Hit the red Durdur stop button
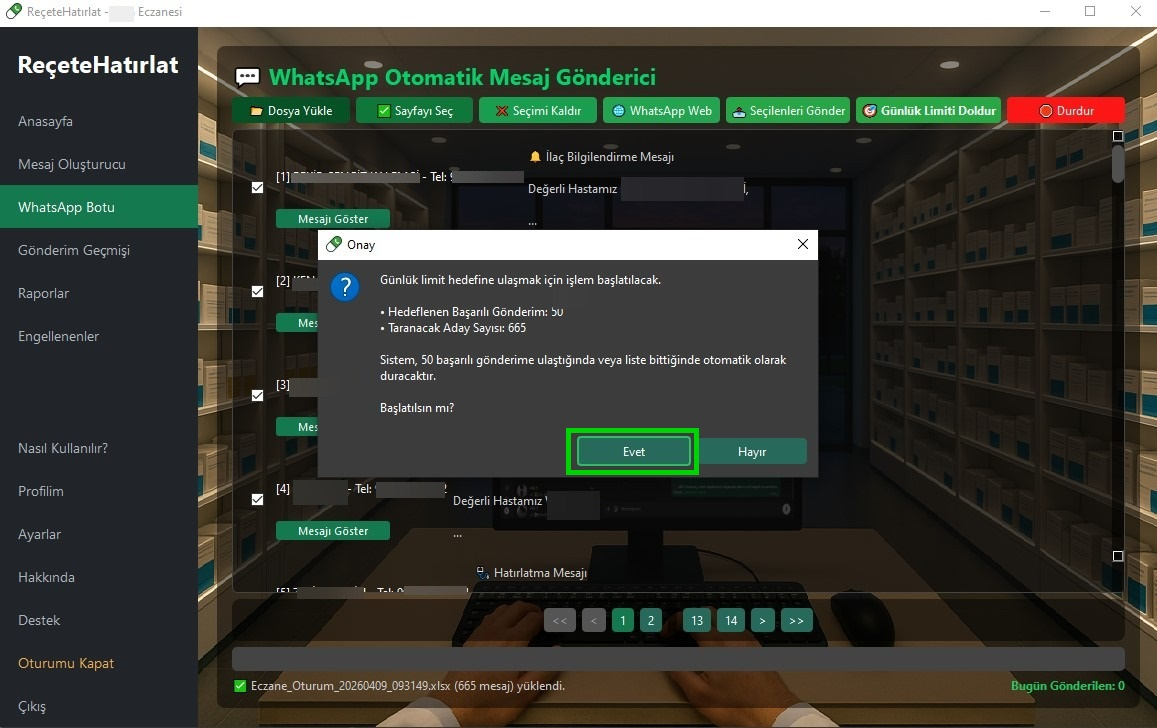Screen dimensions: 1157x728 tap(1065, 111)
